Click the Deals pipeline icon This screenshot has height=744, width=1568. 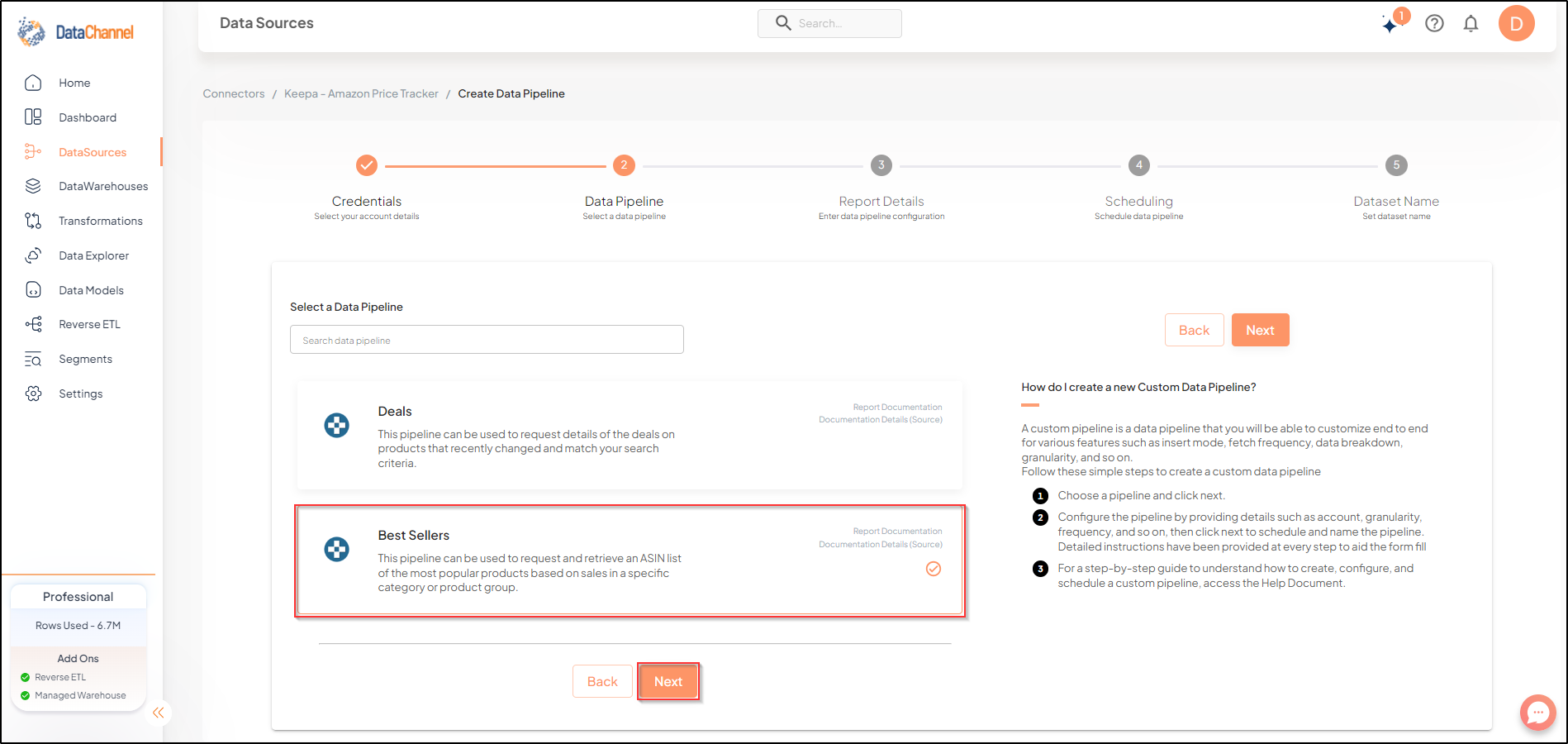[336, 426]
